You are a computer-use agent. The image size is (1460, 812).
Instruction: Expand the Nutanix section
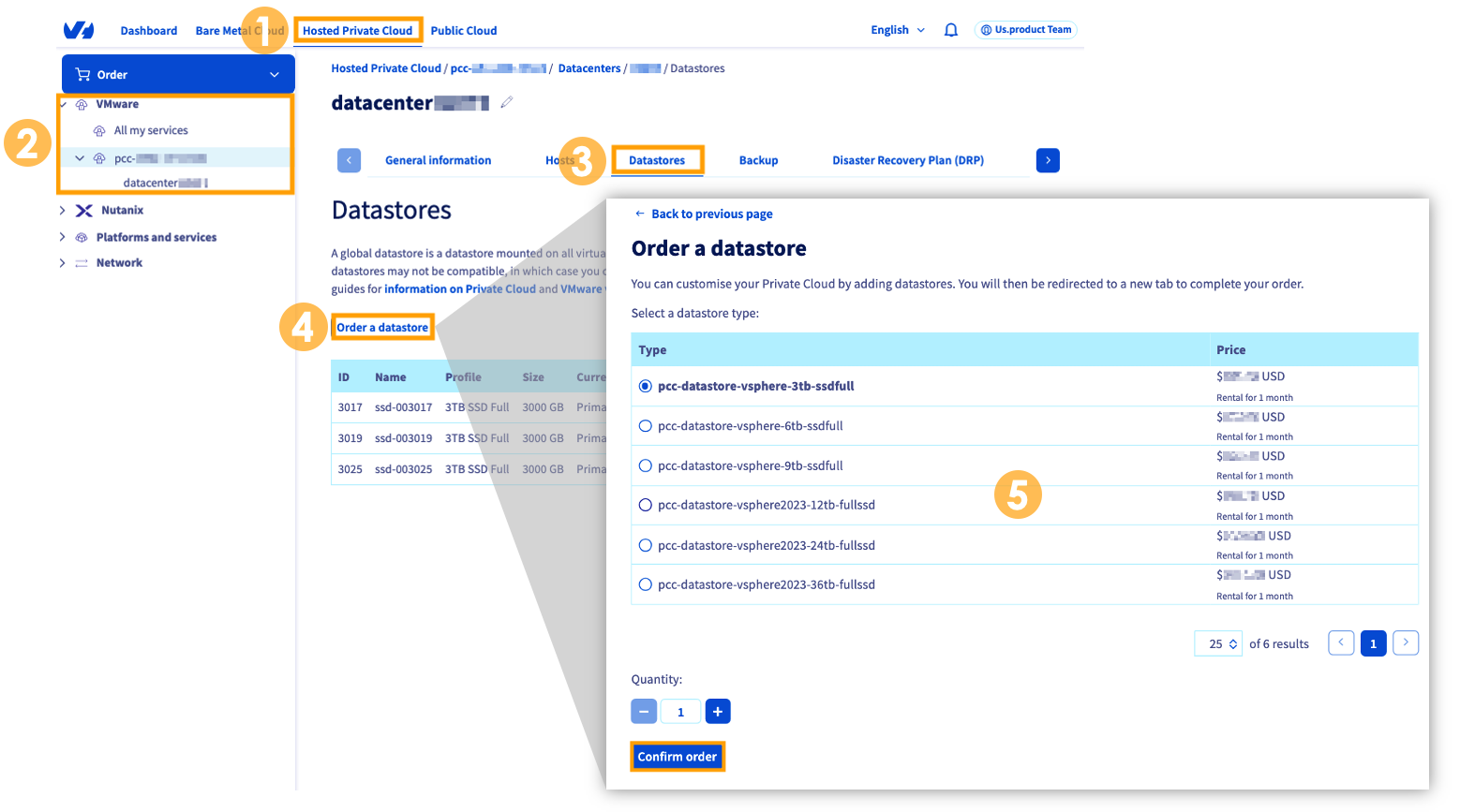pyautogui.click(x=63, y=211)
